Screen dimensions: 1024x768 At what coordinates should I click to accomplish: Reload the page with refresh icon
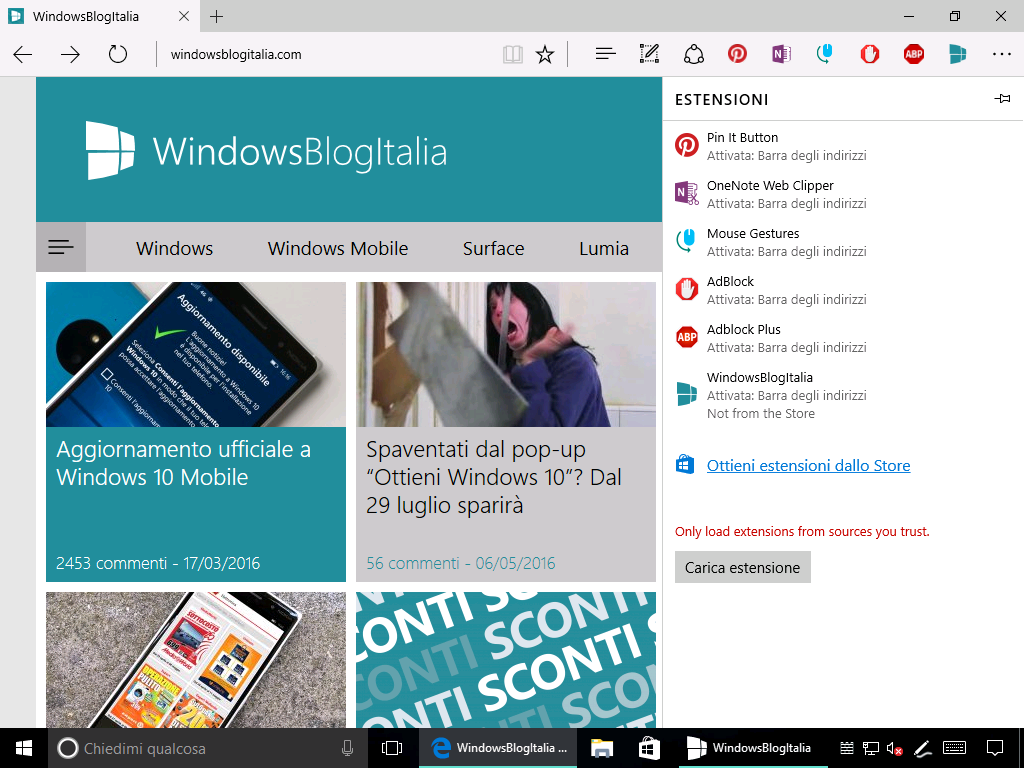click(x=118, y=54)
